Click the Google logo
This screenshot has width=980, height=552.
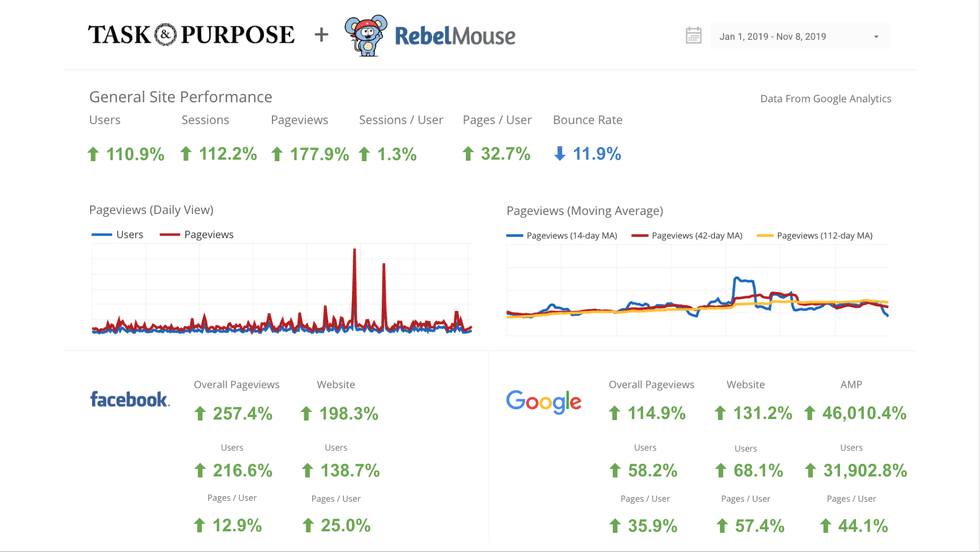pyautogui.click(x=543, y=401)
